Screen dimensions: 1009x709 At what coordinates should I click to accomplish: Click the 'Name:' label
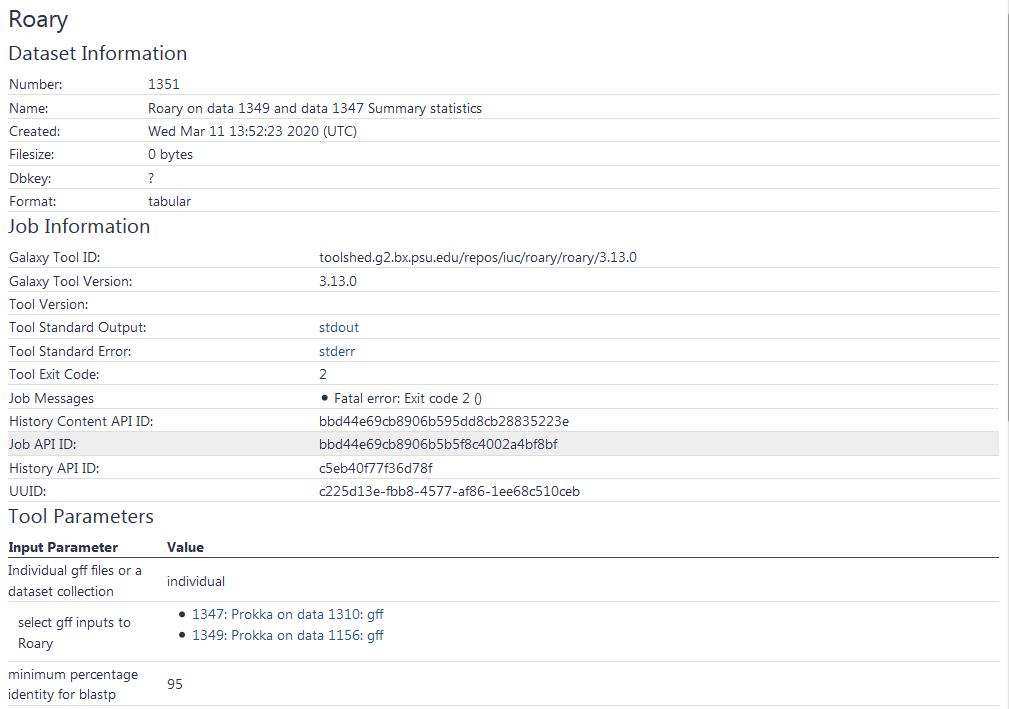28,108
